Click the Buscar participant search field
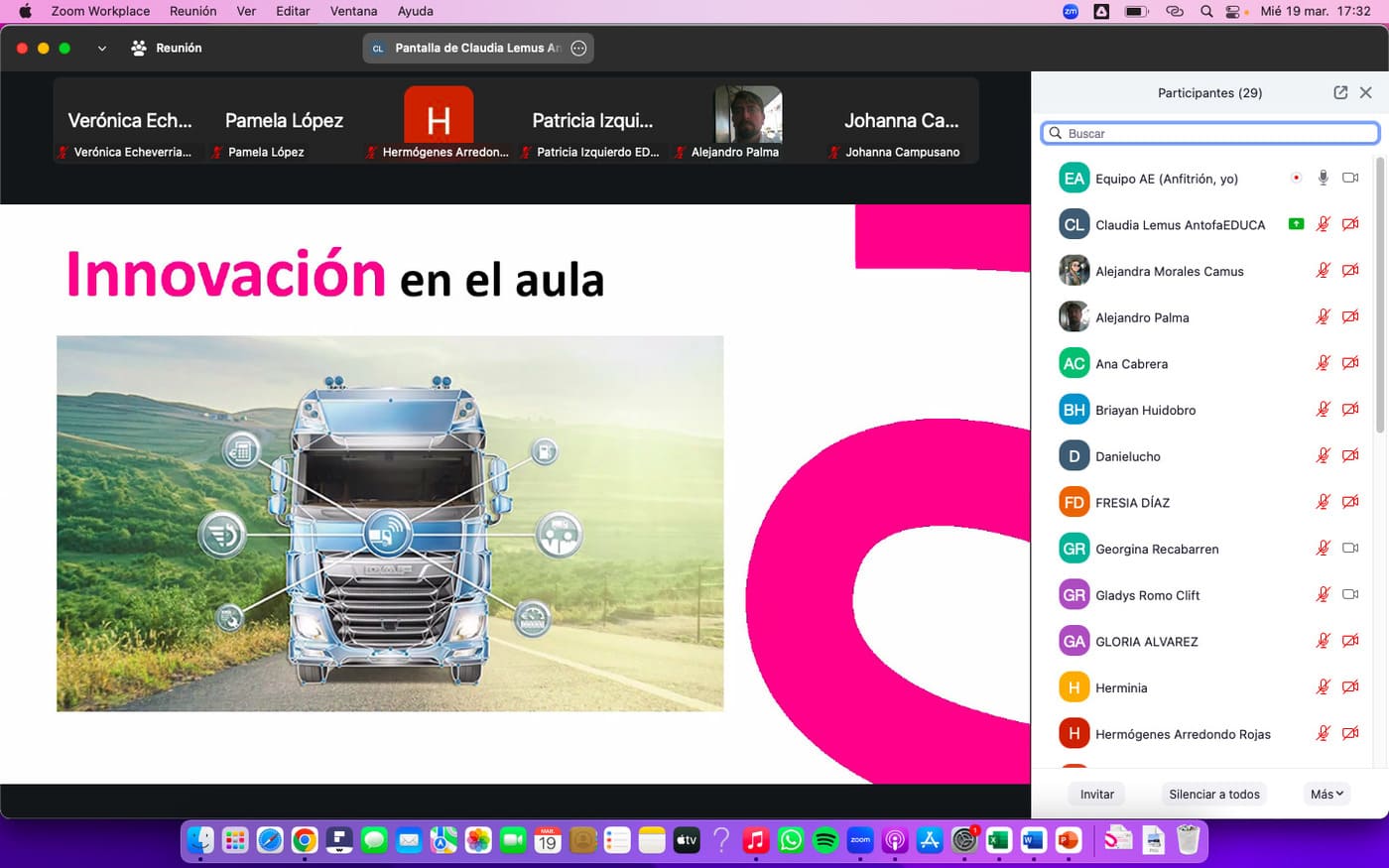This screenshot has height=868, width=1389. pyautogui.click(x=1210, y=133)
